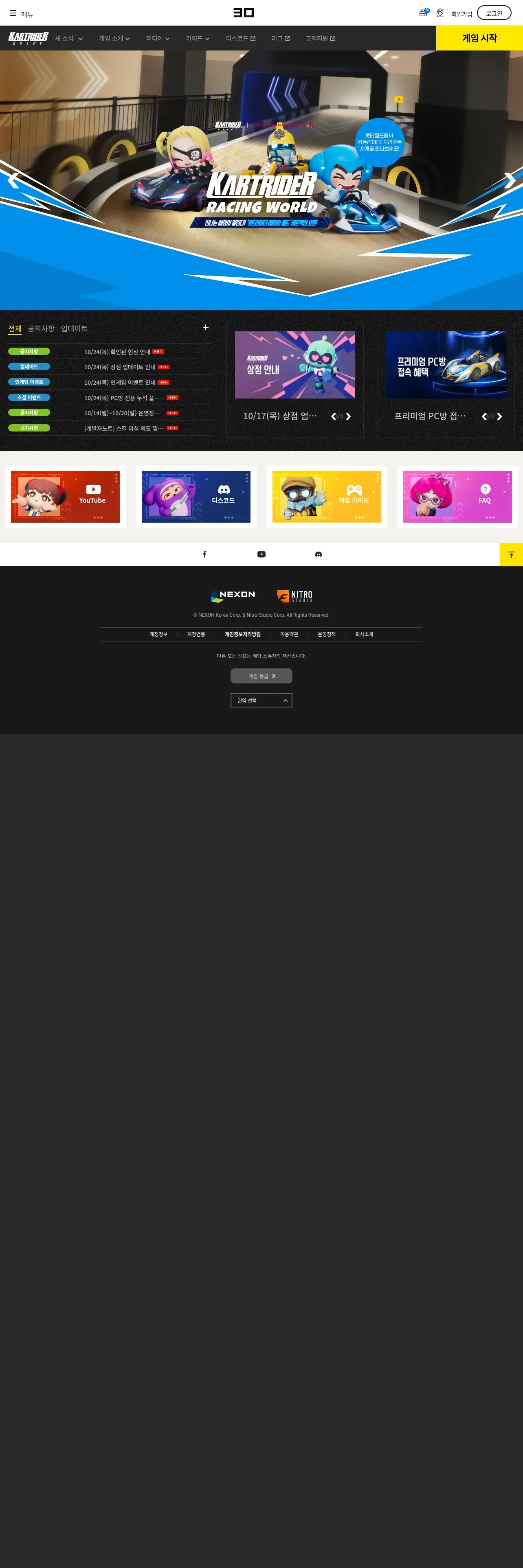Expand the 가이드 menu

click(x=198, y=38)
